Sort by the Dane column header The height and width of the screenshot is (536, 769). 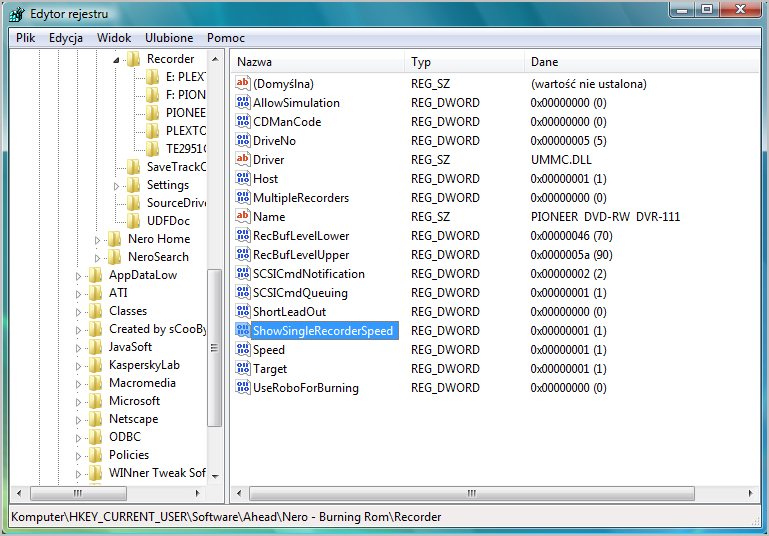pyautogui.click(x=642, y=62)
